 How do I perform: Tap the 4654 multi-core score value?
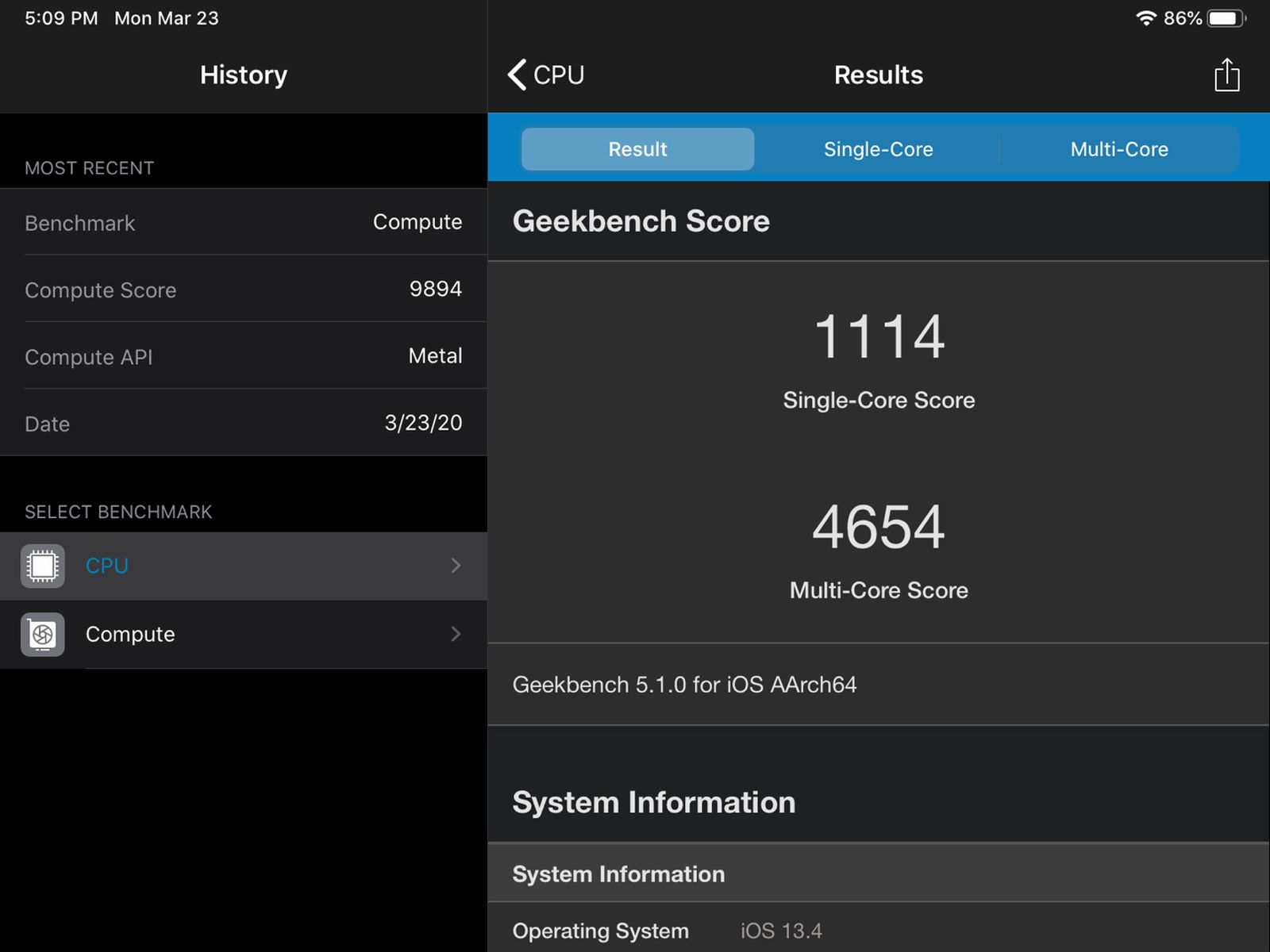pyautogui.click(x=879, y=527)
